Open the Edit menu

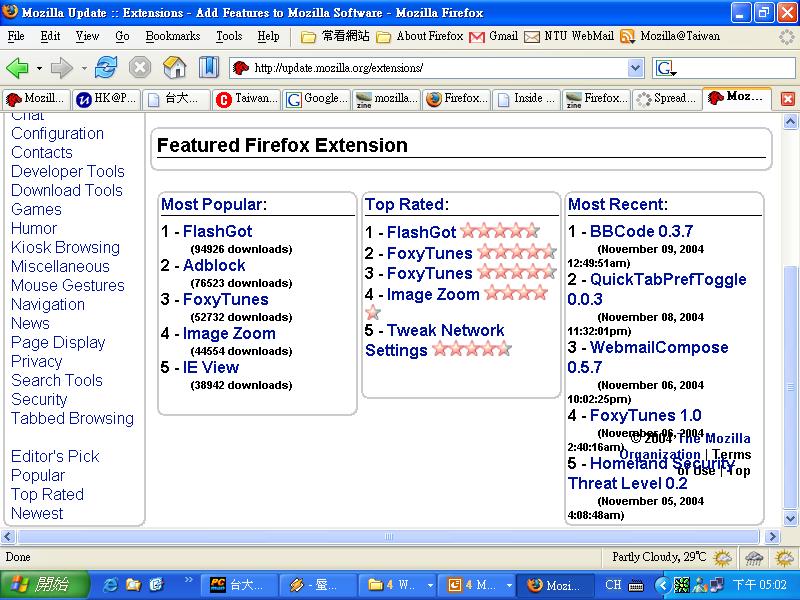(50, 36)
